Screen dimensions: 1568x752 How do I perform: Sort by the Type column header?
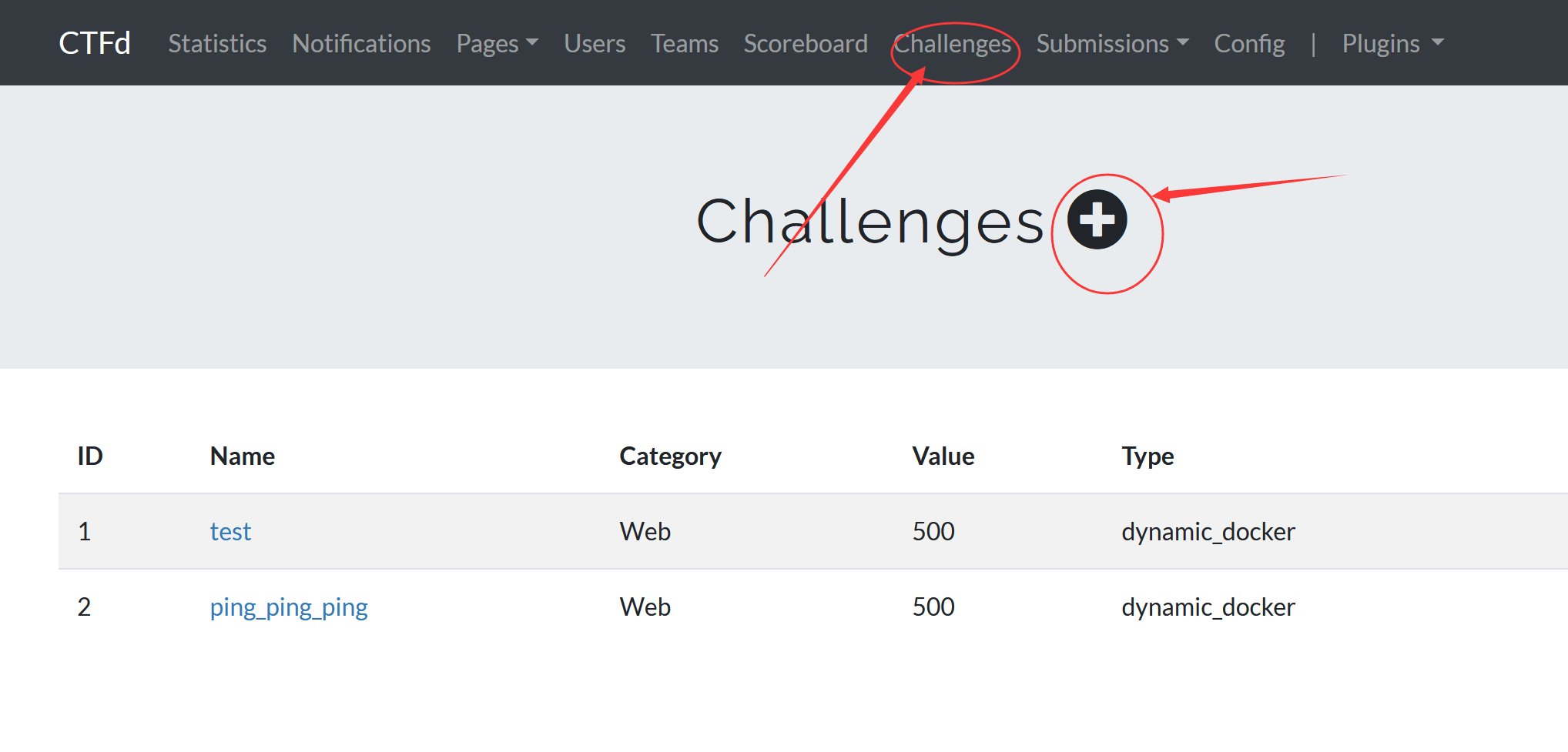(x=1148, y=456)
